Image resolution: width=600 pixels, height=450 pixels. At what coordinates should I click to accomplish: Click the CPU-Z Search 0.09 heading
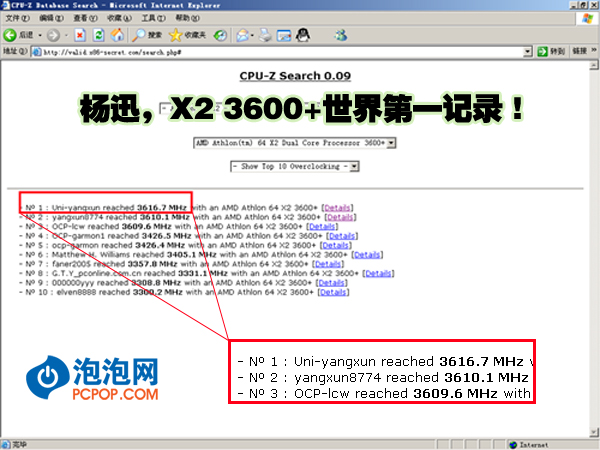click(x=295, y=76)
